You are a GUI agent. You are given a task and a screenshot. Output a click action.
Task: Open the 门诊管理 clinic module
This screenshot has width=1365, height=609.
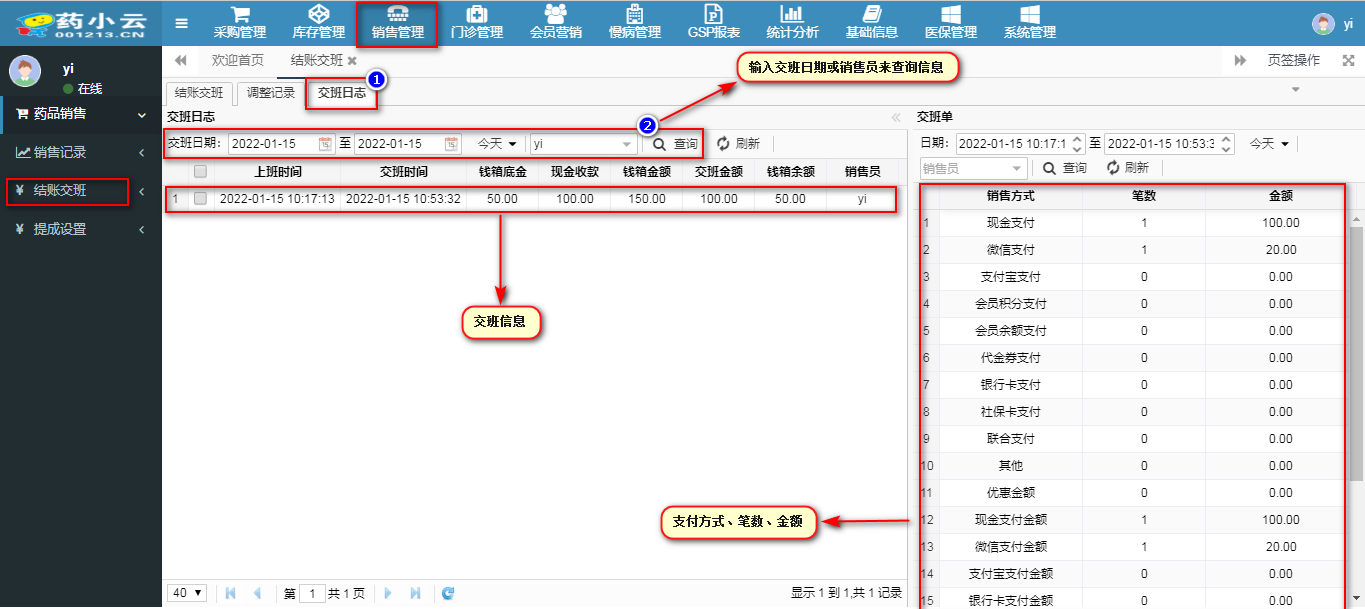476,23
